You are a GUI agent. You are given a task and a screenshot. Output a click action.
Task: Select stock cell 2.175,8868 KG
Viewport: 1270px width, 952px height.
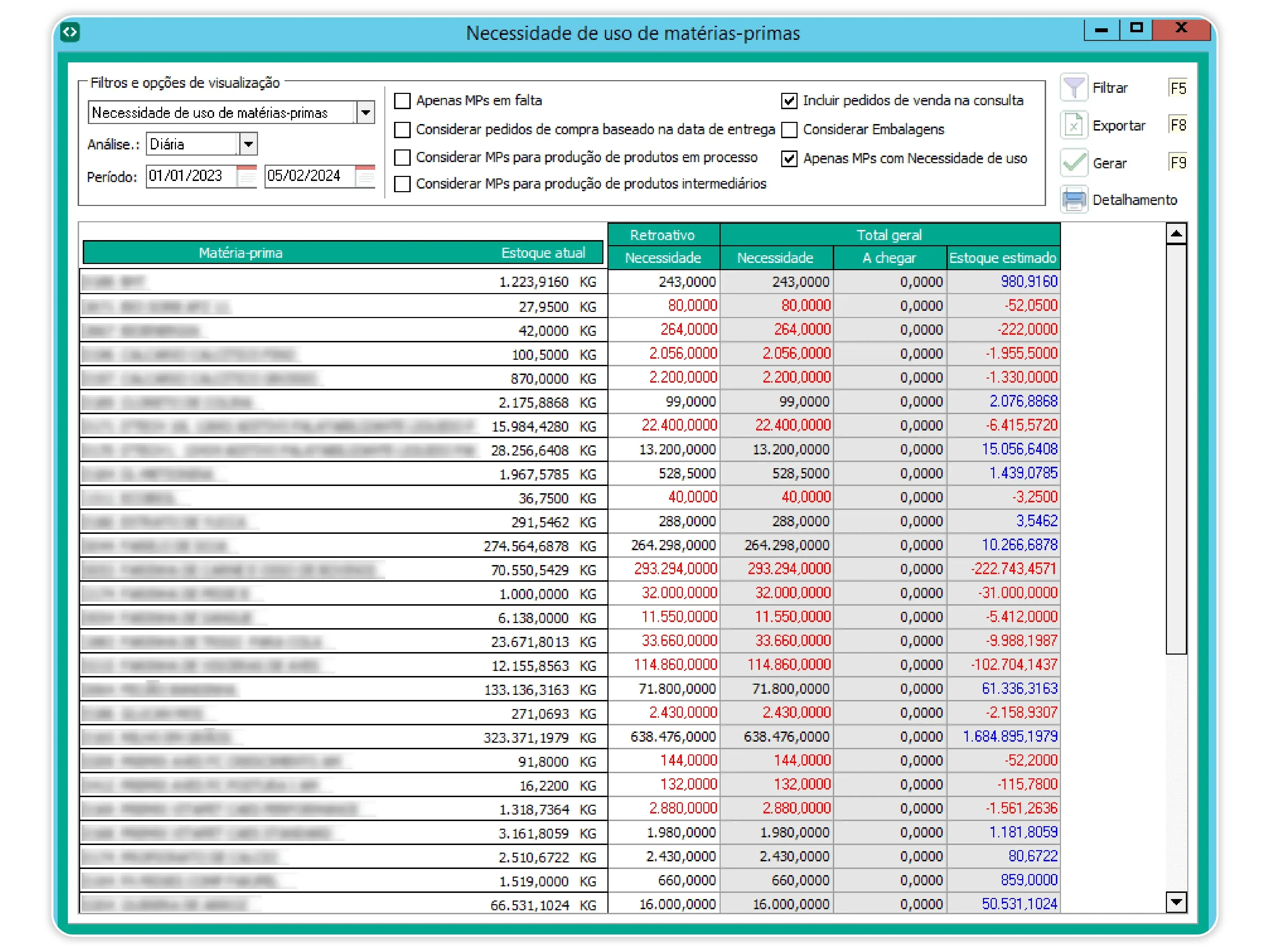pyautogui.click(x=547, y=403)
